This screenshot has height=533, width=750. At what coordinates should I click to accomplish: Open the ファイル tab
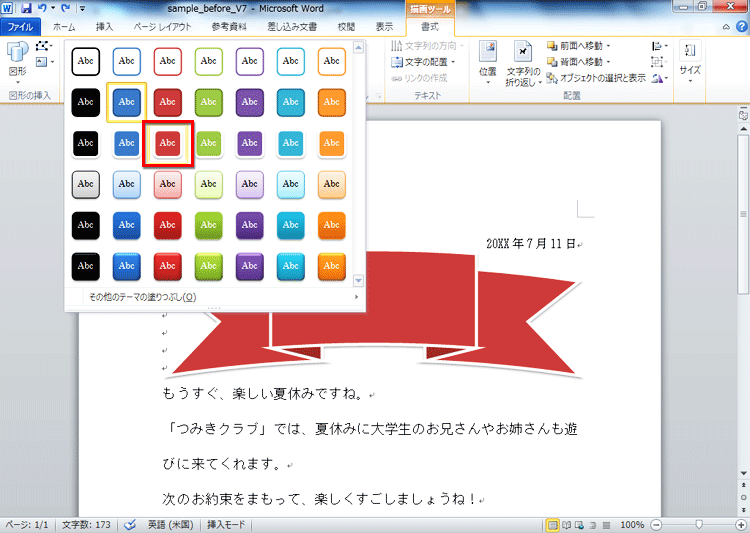click(20, 27)
